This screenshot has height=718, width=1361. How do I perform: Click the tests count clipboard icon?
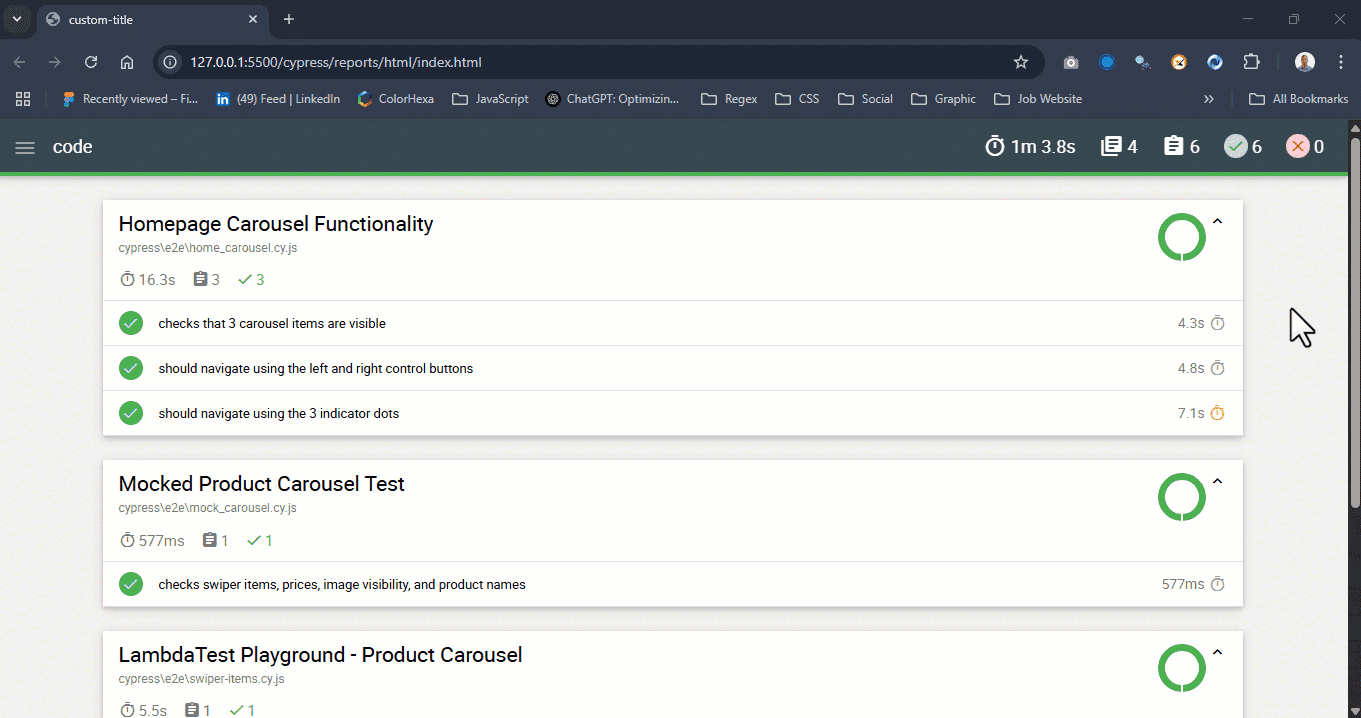(x=1173, y=147)
